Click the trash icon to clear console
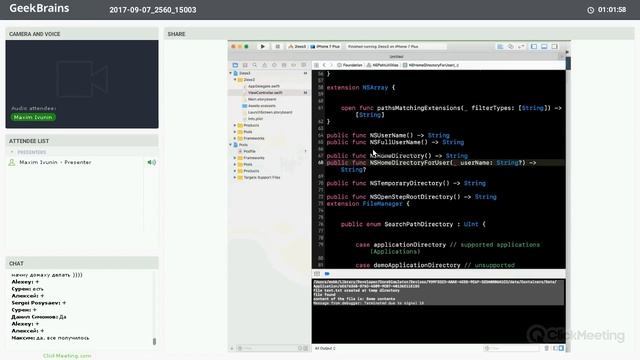 [x=547, y=348]
